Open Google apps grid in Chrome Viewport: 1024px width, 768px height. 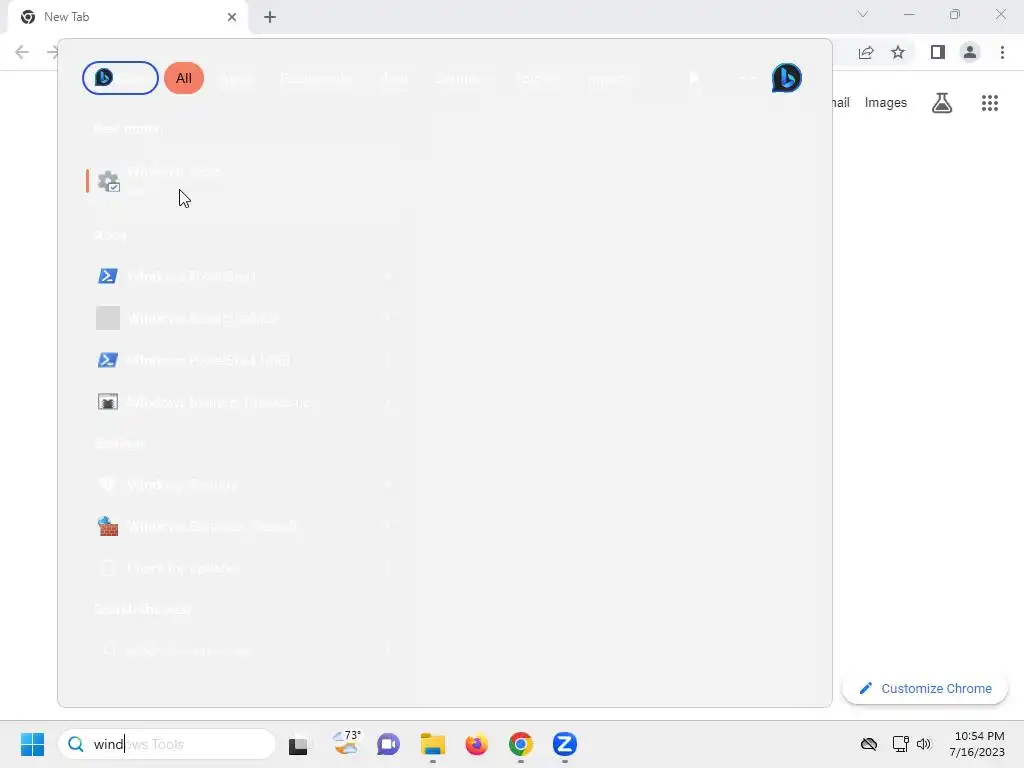(989, 103)
